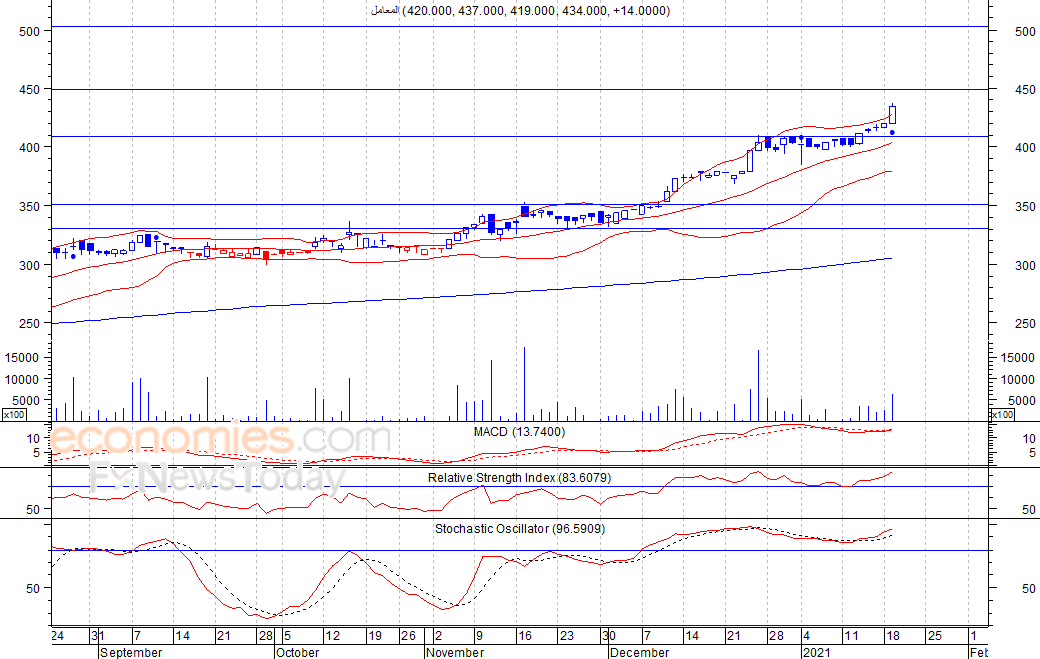Click the 10000 volume label on right axis
Image resolution: width=1040 pixels, height=659 pixels.
point(1018,379)
